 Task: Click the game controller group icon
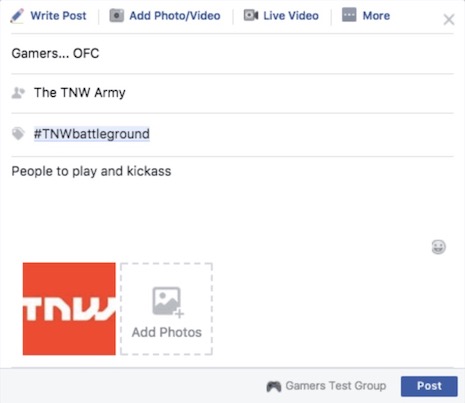coord(274,386)
